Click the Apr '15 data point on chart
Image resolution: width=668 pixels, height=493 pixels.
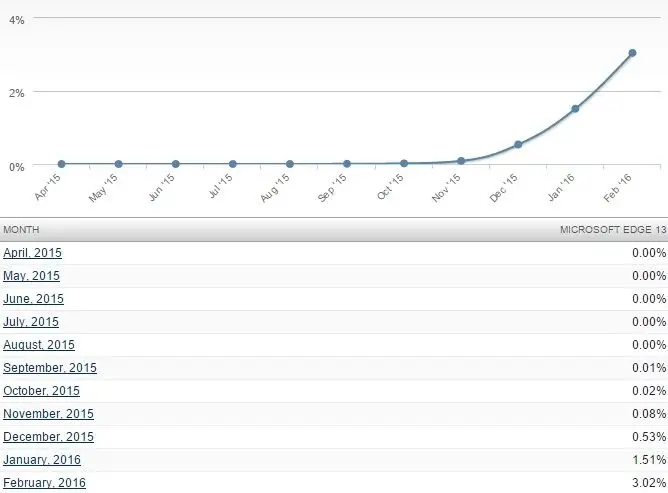61,164
